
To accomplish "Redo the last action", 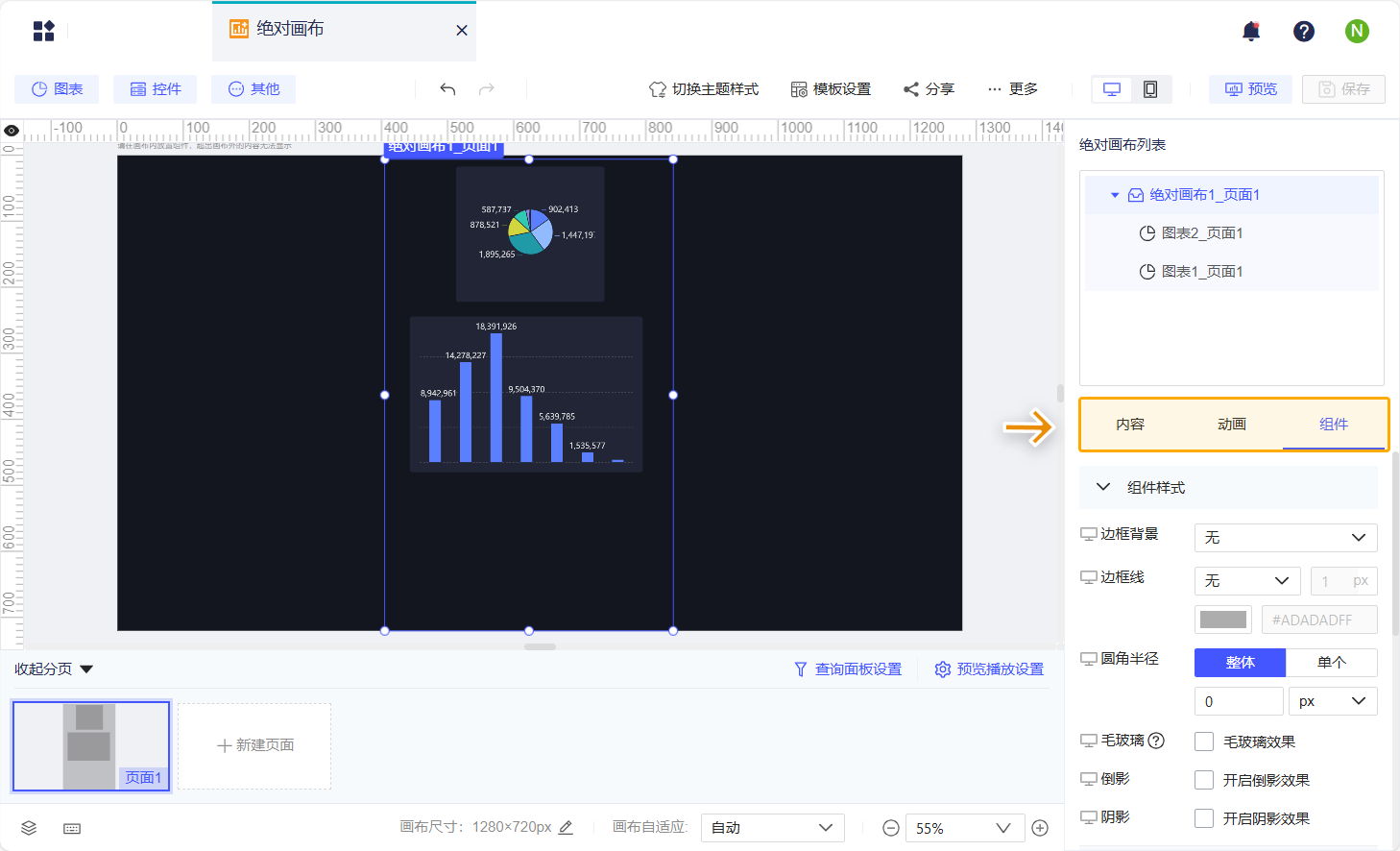I will click(487, 89).
